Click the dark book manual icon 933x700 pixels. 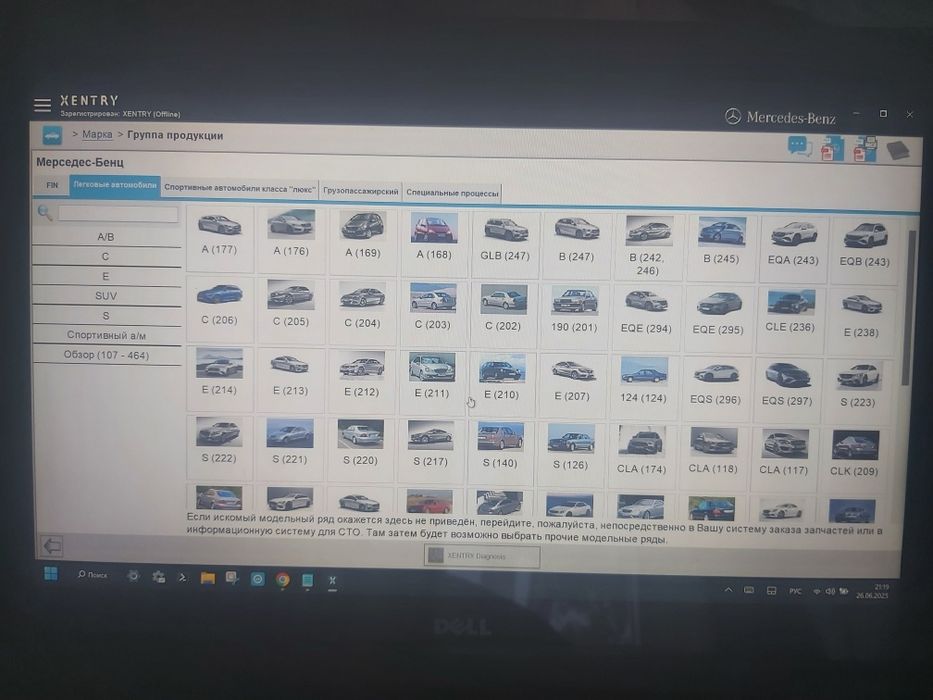898,150
